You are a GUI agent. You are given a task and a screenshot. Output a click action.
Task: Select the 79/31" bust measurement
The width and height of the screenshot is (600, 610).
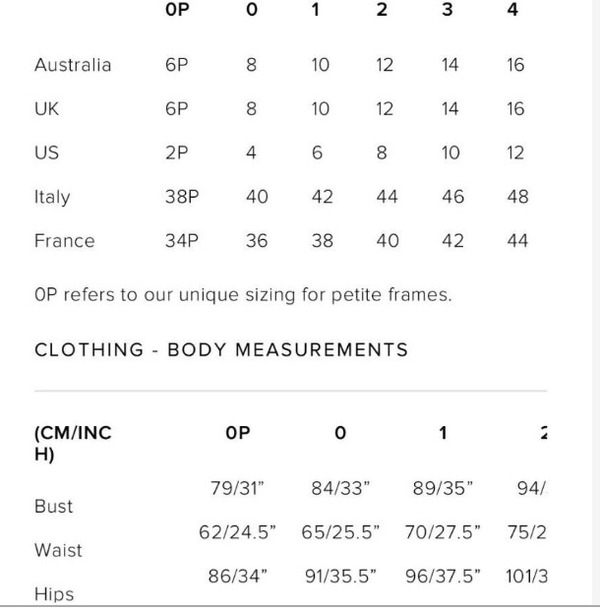point(237,488)
